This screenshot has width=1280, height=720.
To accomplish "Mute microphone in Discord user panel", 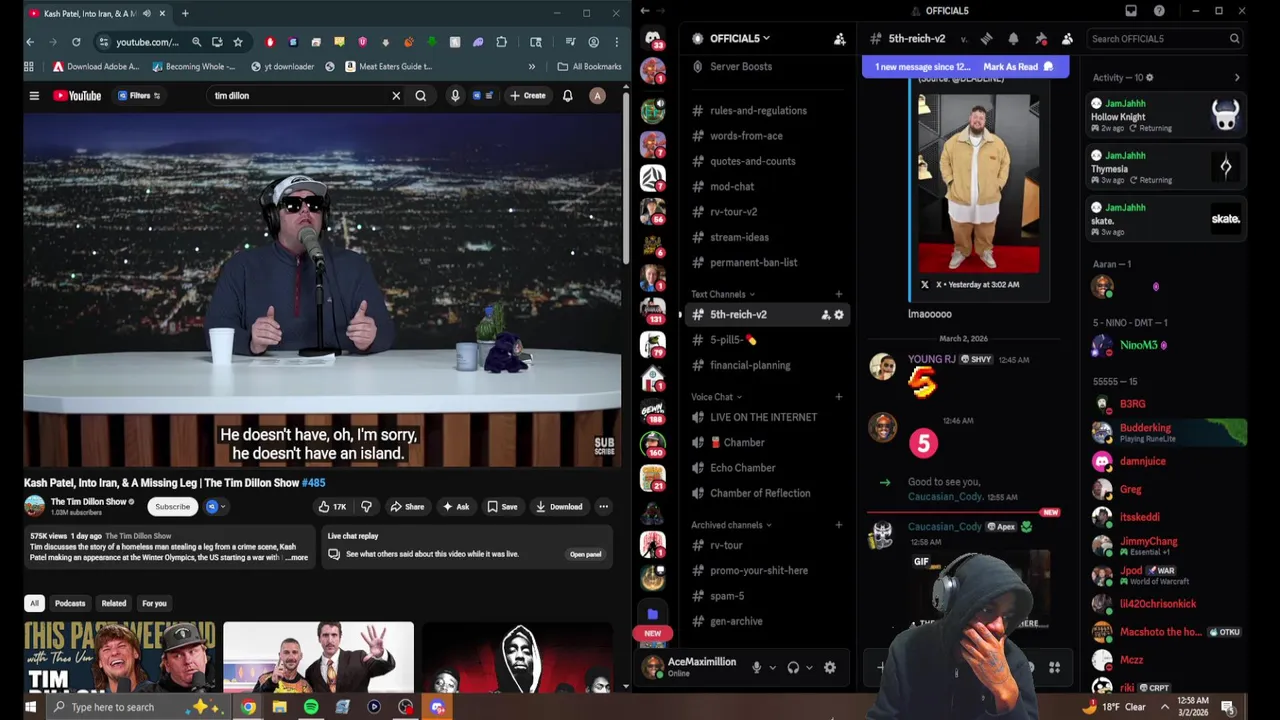I will coord(757,668).
